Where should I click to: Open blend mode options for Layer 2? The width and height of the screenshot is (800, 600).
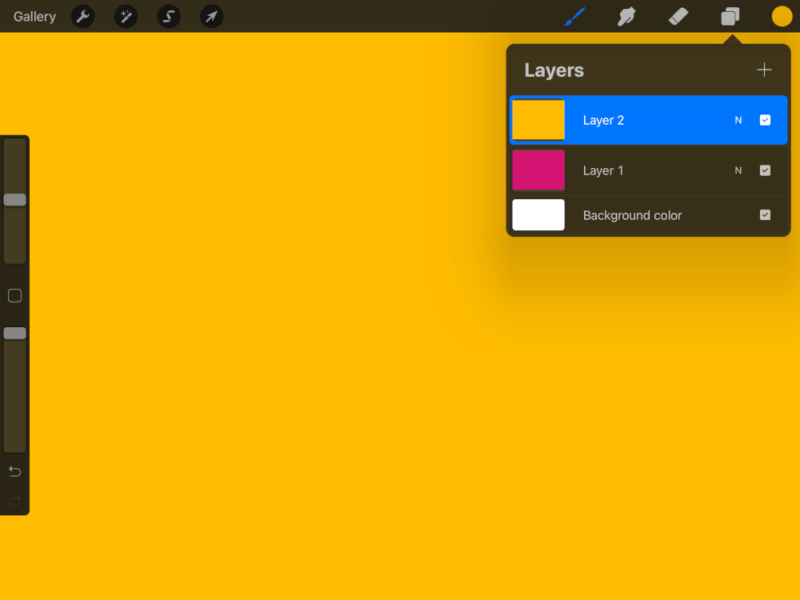point(738,119)
